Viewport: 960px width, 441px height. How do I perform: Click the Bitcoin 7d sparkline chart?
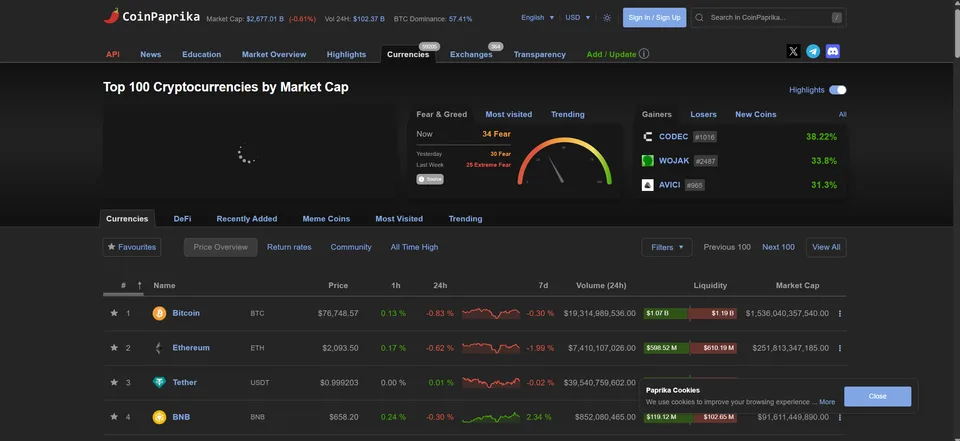491,313
